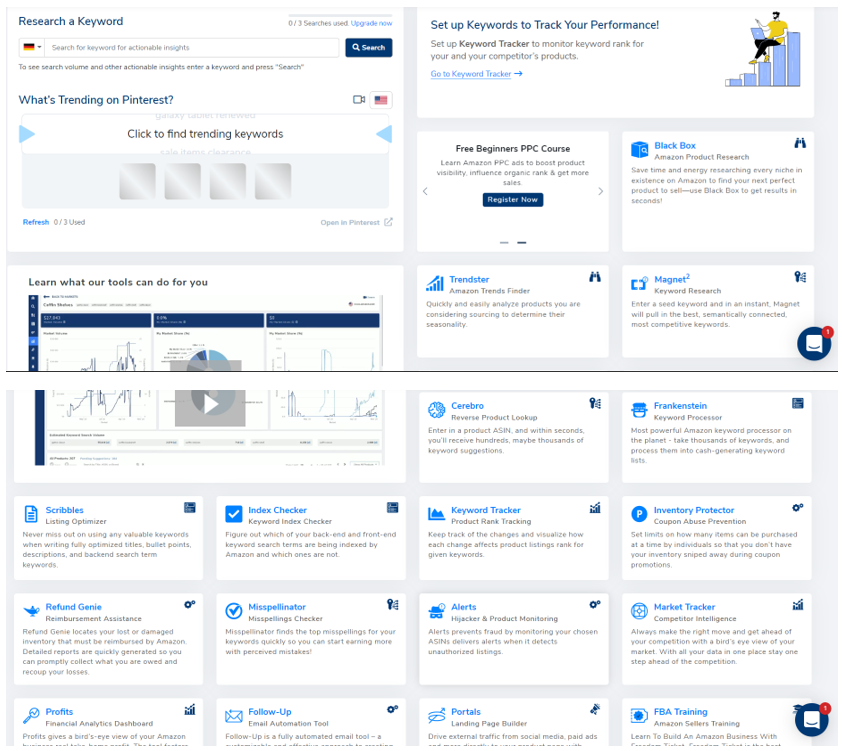This screenshot has width=842, height=751.
Task: Click the left blue triangle trending arrow
Action: (27, 134)
